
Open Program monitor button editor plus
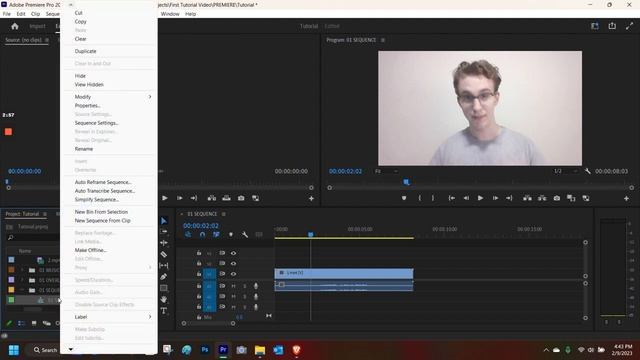pos(626,198)
